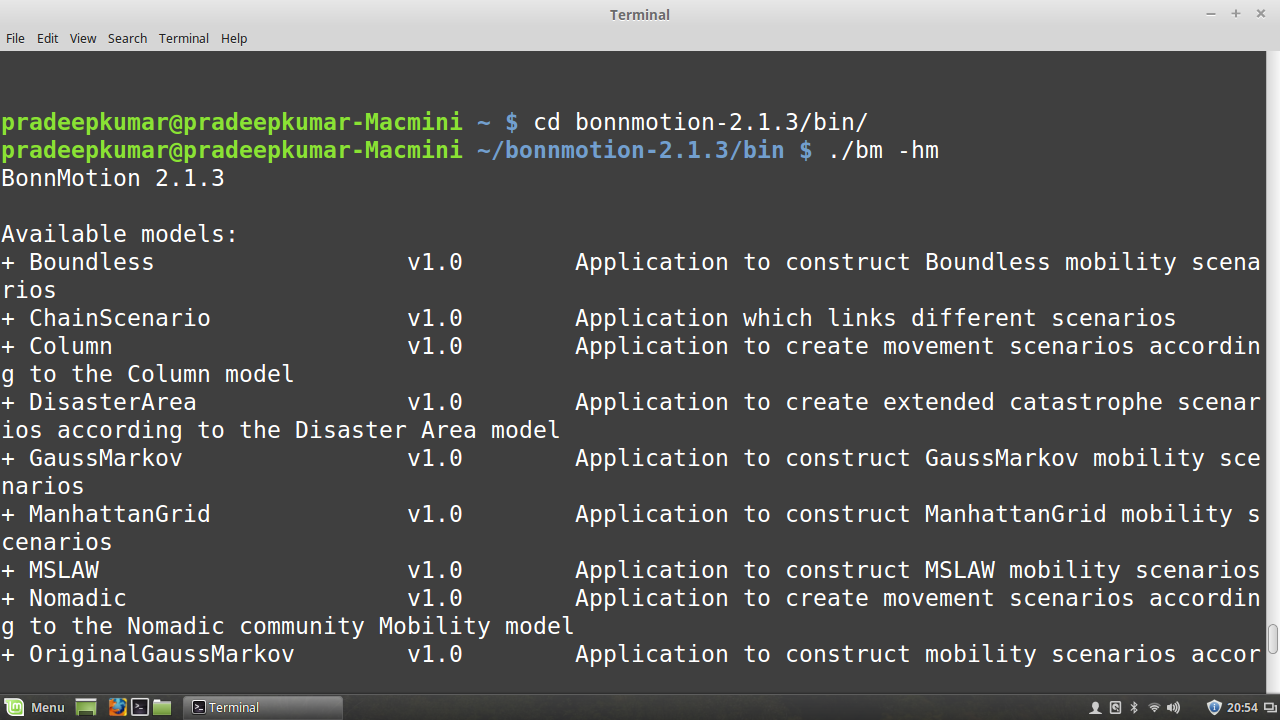Close the Terminal window
The height and width of the screenshot is (720, 1280).
(x=1261, y=14)
